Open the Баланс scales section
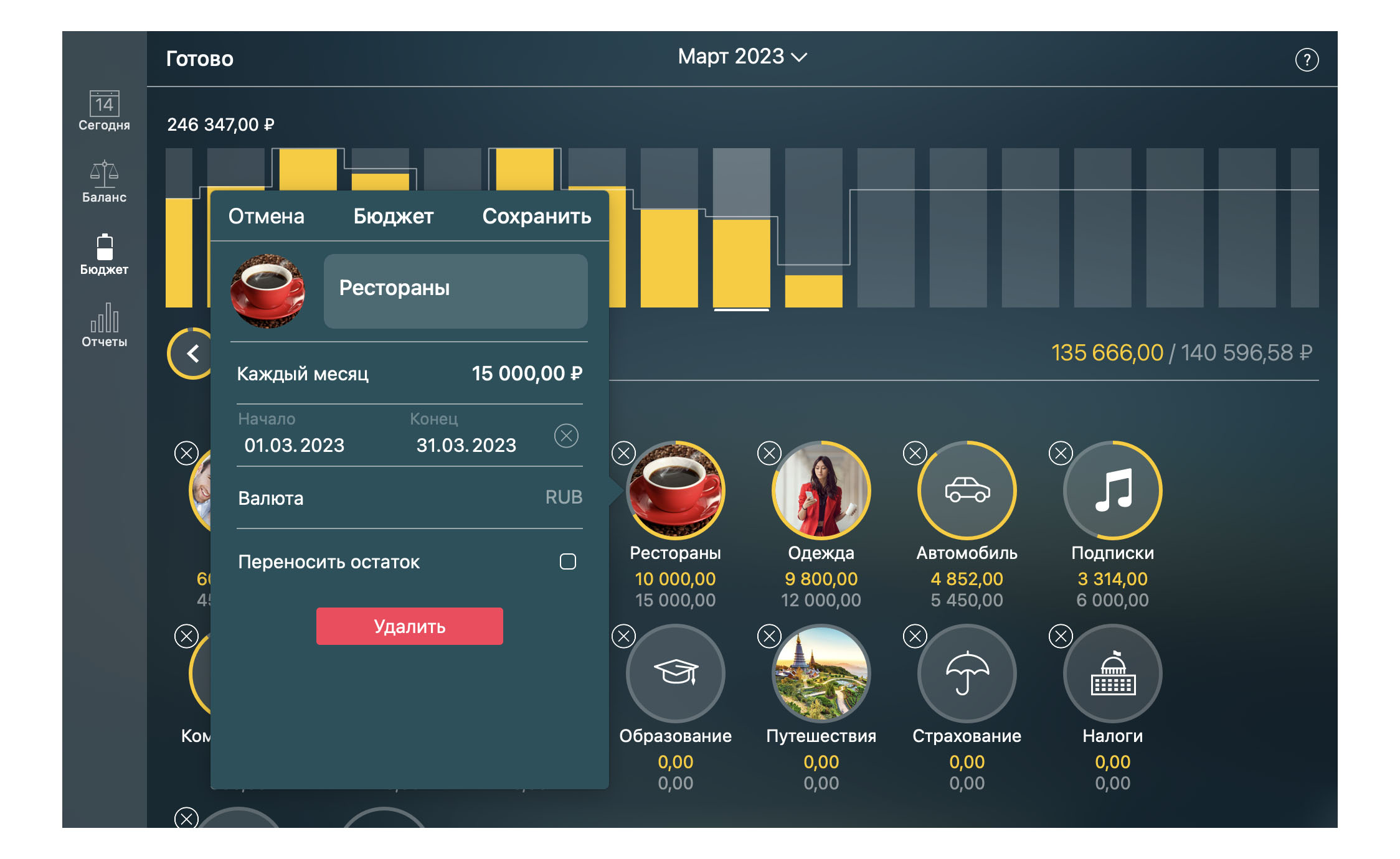The image size is (1400, 859). coord(104,182)
